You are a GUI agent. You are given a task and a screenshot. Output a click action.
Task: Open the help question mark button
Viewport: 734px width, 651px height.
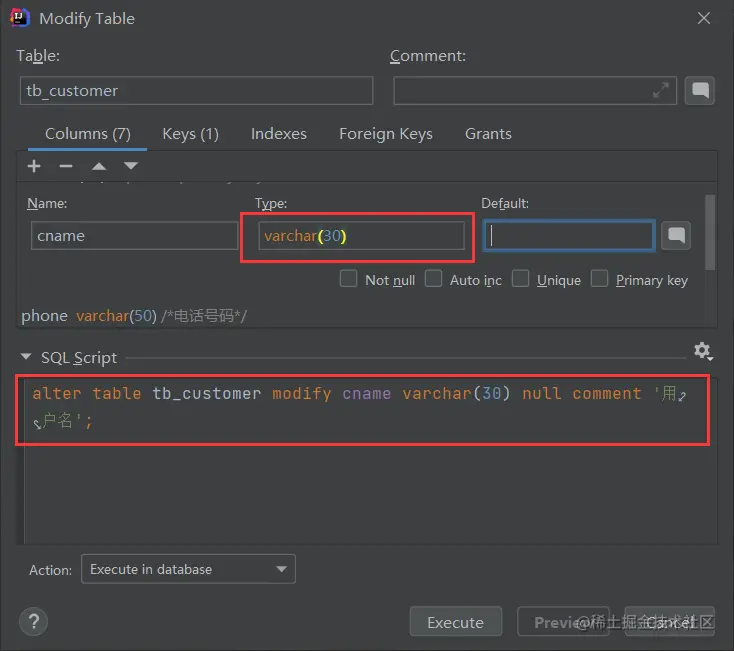(33, 622)
